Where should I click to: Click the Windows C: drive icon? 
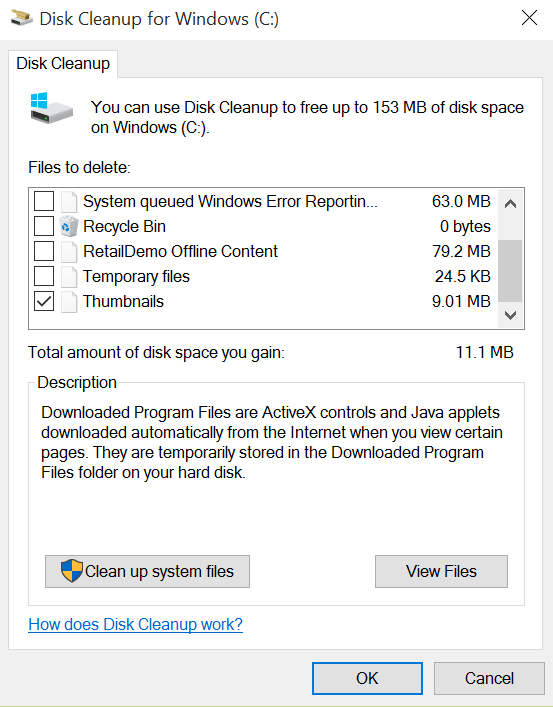[52, 108]
